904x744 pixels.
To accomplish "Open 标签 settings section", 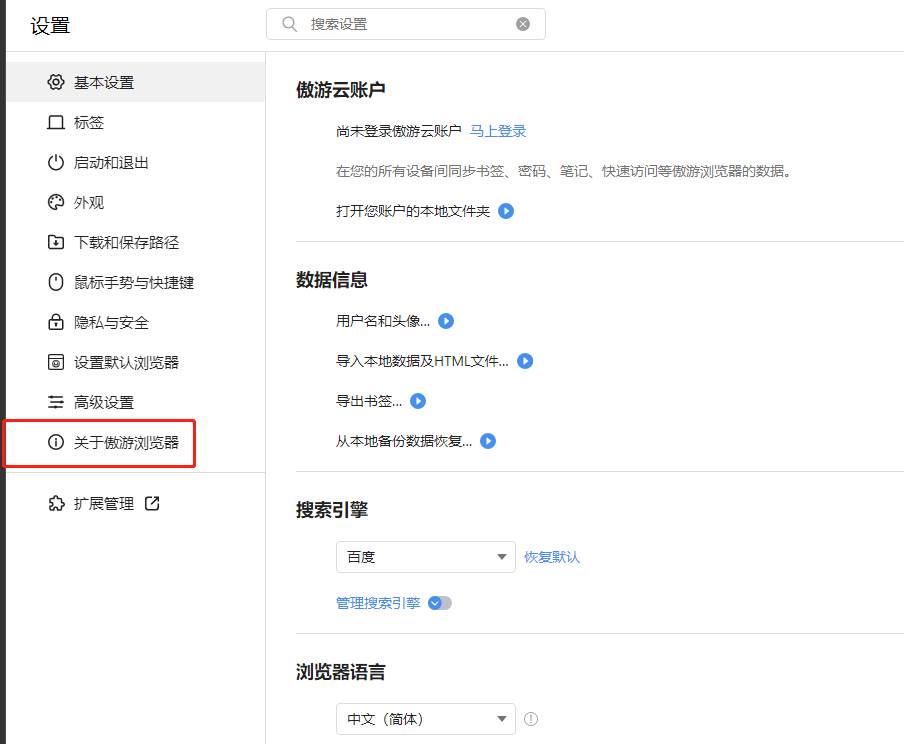I will point(136,122).
